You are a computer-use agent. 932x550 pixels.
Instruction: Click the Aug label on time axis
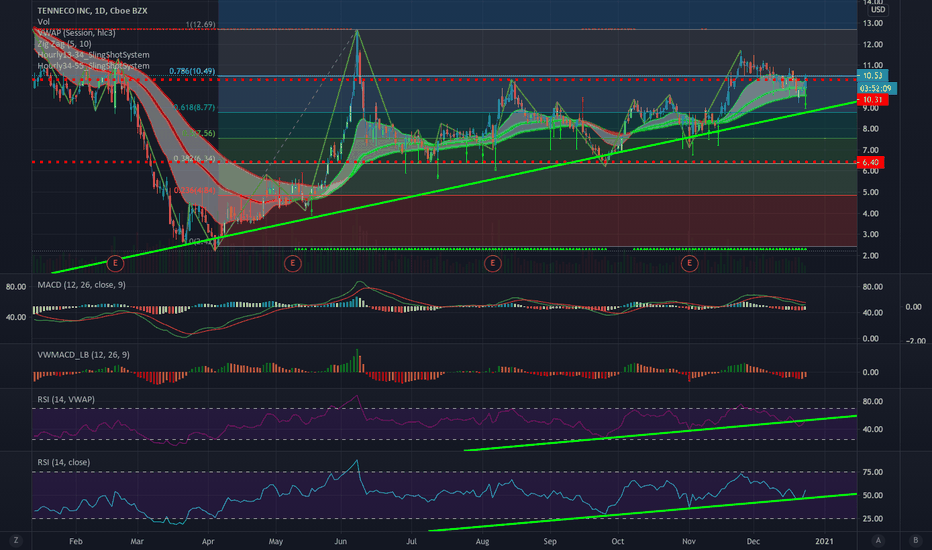482,542
